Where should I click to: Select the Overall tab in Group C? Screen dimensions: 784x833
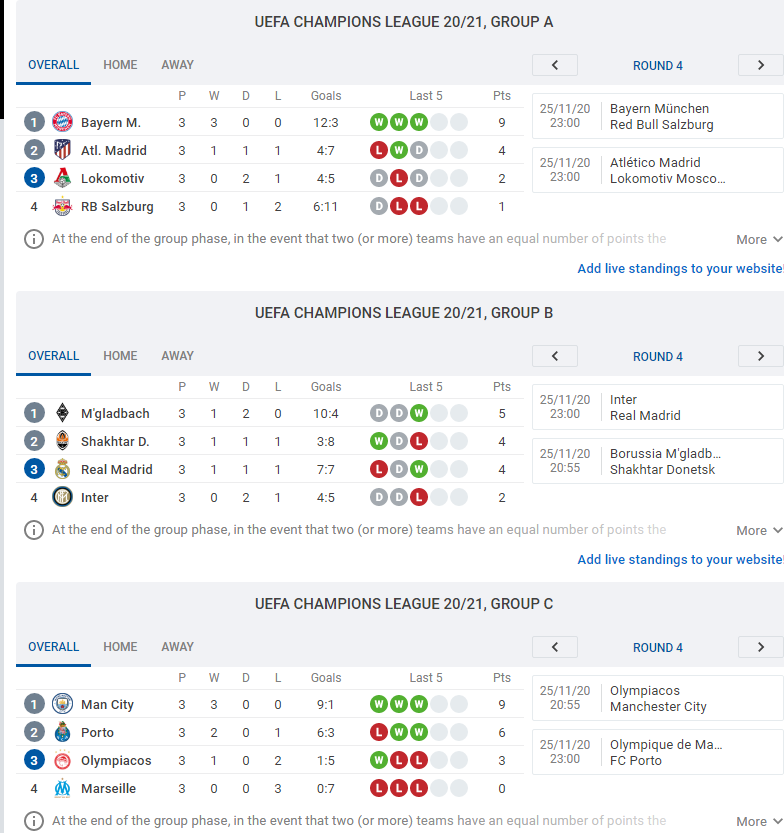[x=53, y=647]
